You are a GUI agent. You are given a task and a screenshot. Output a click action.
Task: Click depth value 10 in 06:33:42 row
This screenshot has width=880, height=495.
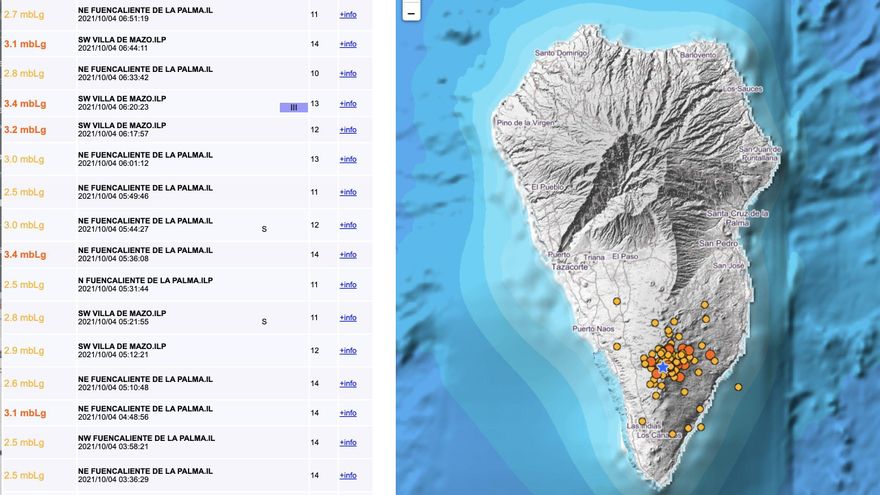coord(315,74)
